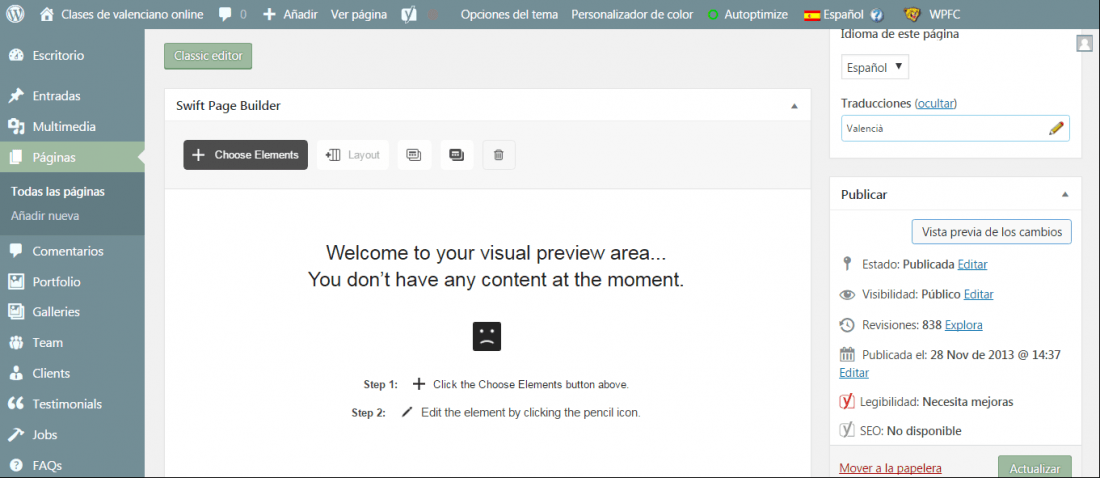Open Añadir nueva submenu item

(45, 216)
